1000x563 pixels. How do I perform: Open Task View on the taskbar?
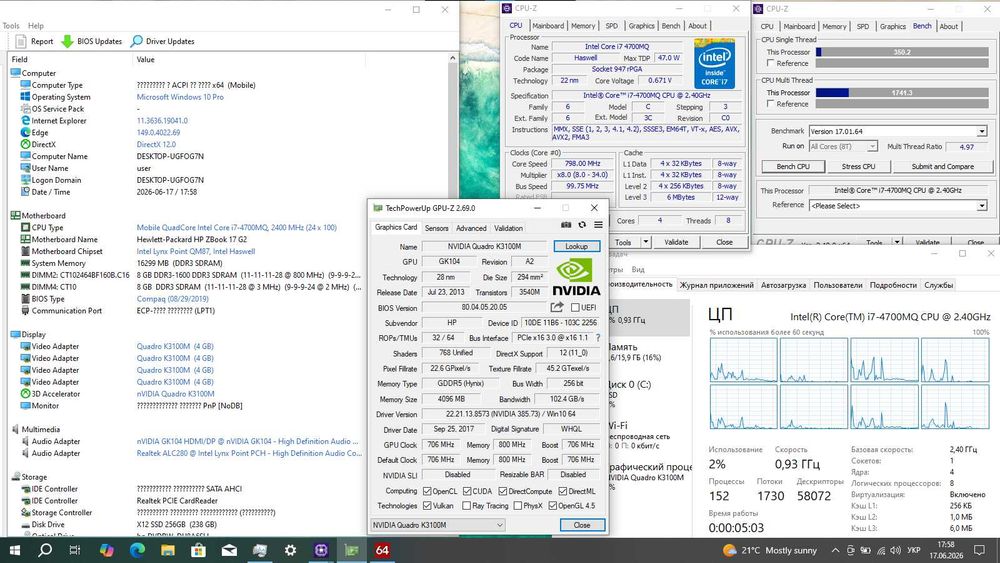[75, 550]
